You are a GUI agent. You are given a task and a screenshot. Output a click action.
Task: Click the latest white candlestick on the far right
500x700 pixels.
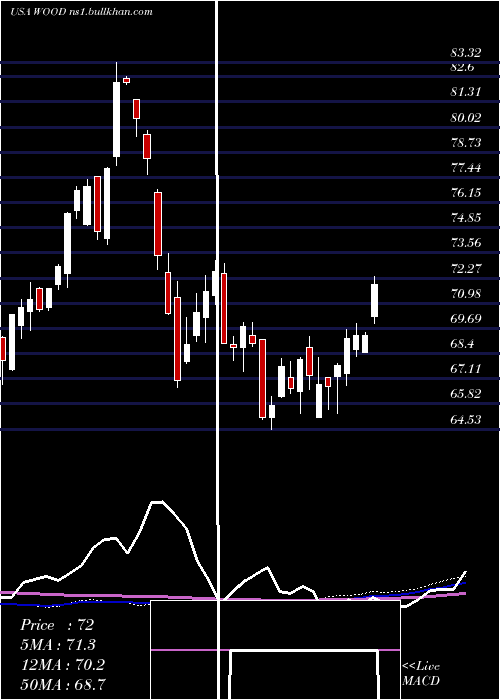coord(375,300)
